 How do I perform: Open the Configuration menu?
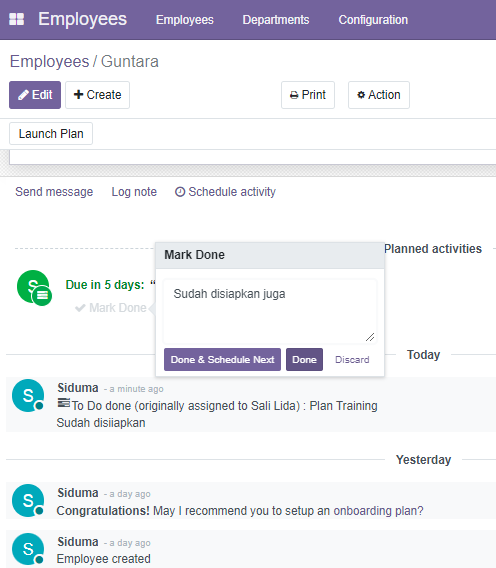pyautogui.click(x=373, y=20)
